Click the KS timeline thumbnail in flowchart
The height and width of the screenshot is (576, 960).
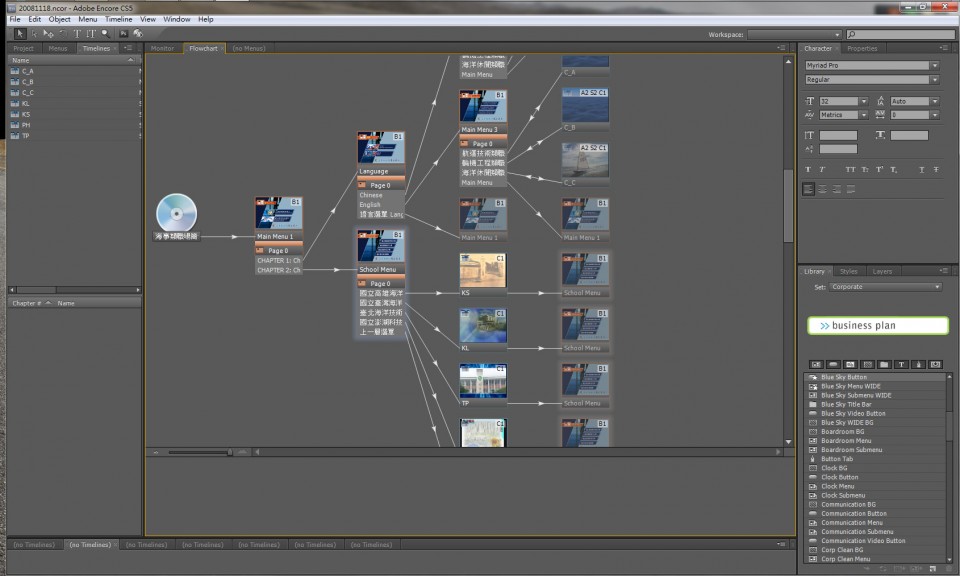pos(483,271)
